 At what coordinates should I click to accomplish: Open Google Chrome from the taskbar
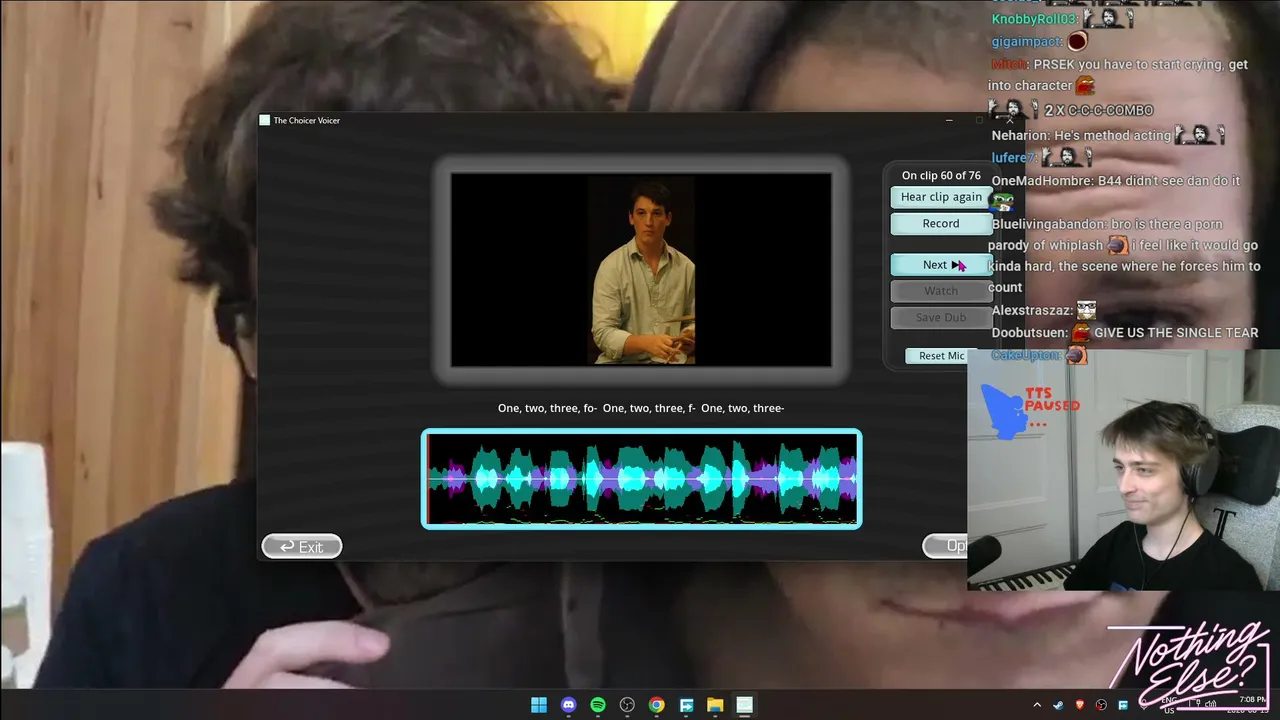pos(656,705)
